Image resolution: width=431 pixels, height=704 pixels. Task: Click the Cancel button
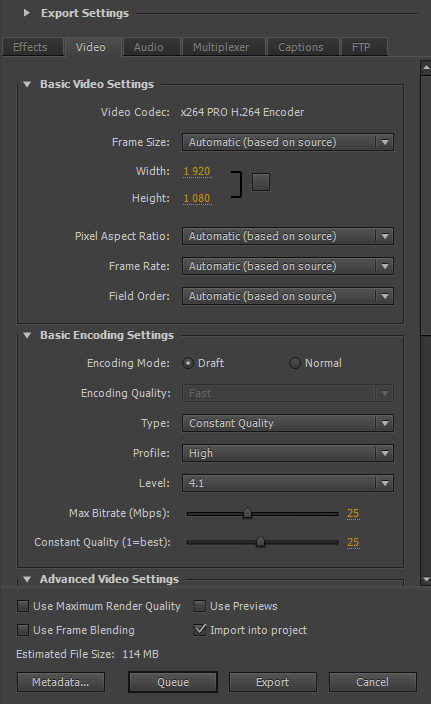[x=373, y=682]
